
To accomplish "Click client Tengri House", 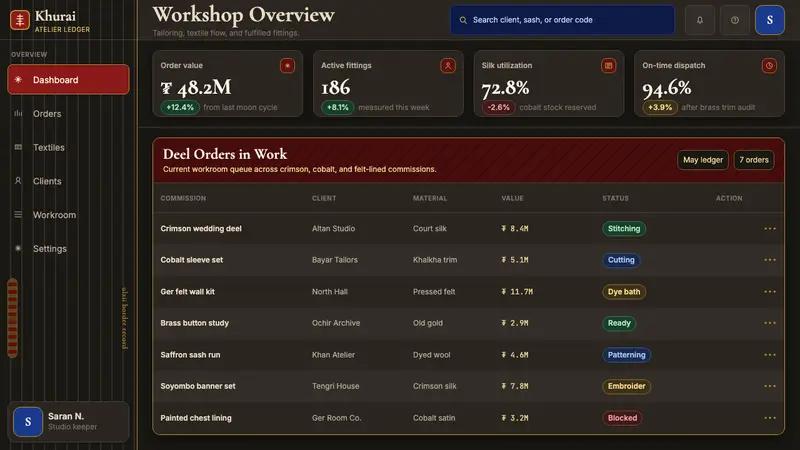I will tap(335, 386).
